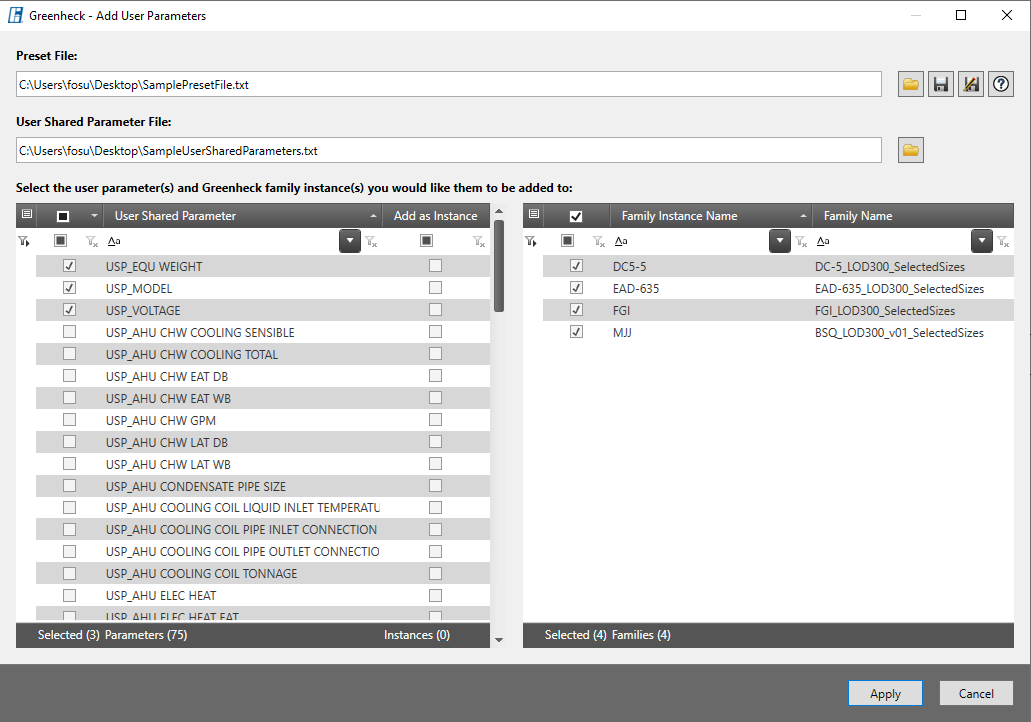1031x722 pixels.
Task: Uncheck USP_VOLTAGE parameter
Action: coord(69,310)
